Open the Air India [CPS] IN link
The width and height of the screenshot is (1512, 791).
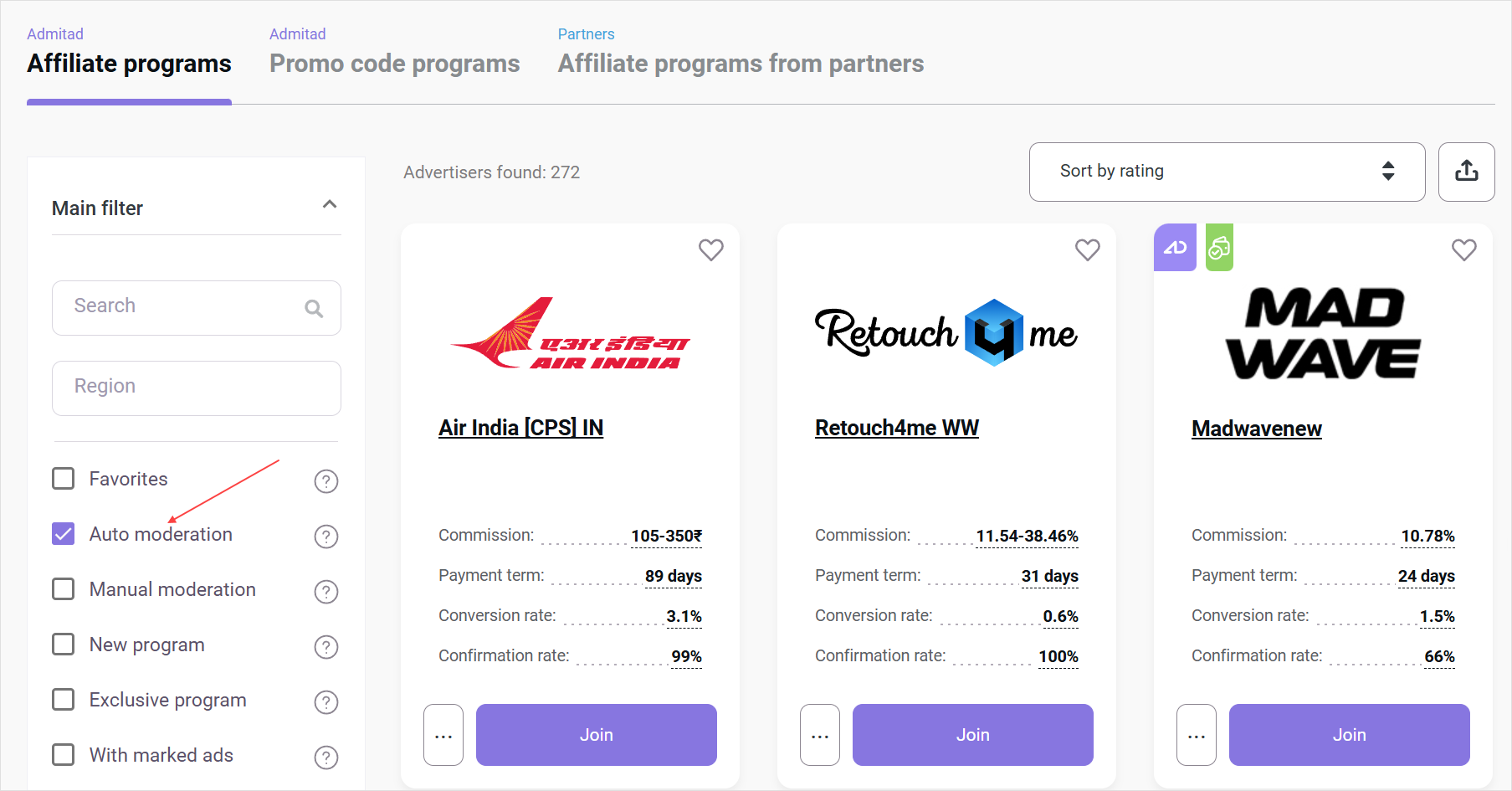pos(520,428)
